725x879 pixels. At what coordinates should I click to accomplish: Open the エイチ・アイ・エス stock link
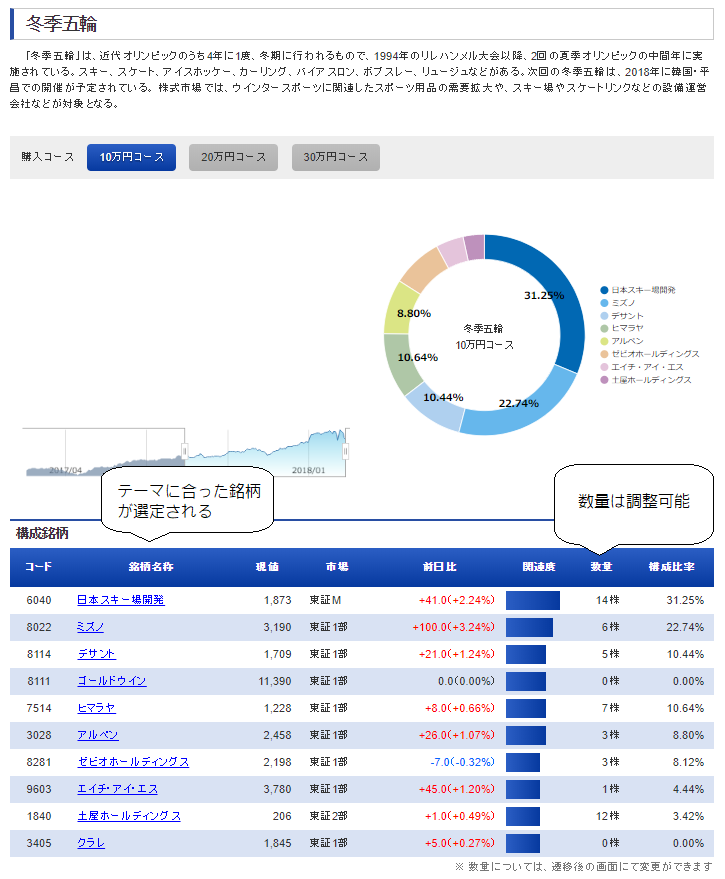tap(117, 789)
